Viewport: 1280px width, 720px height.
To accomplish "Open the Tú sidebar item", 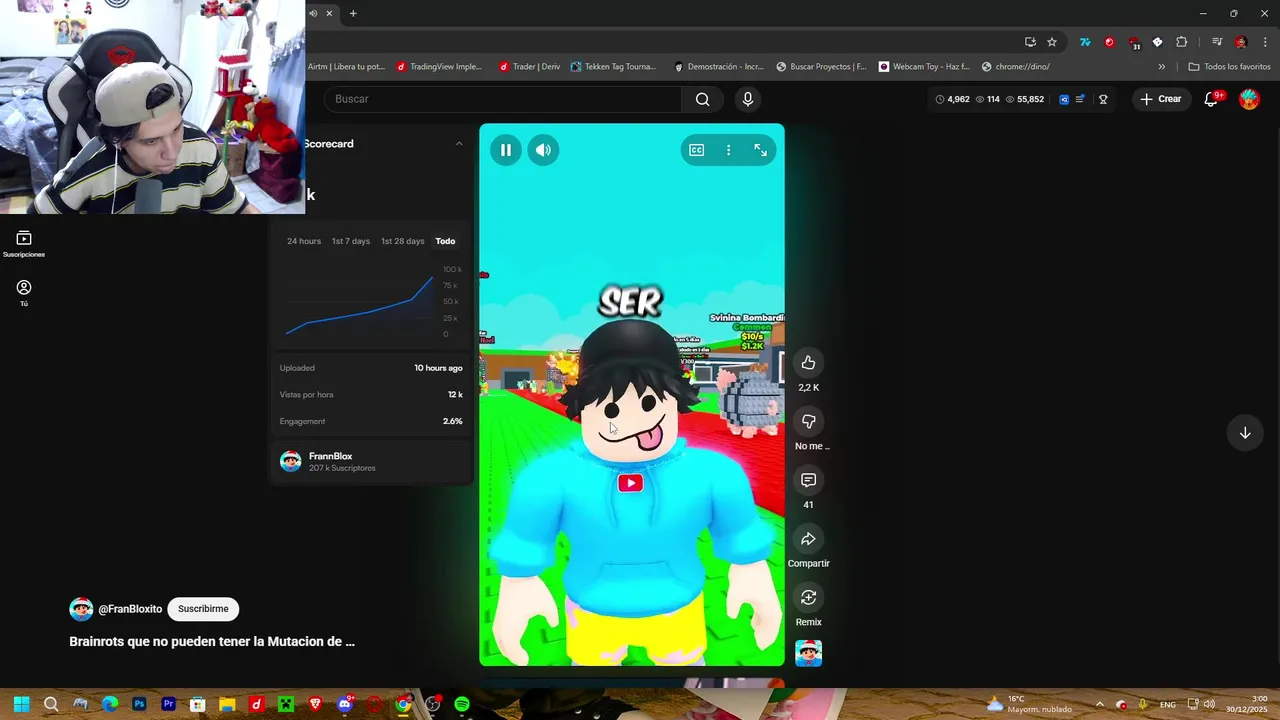I will point(24,293).
